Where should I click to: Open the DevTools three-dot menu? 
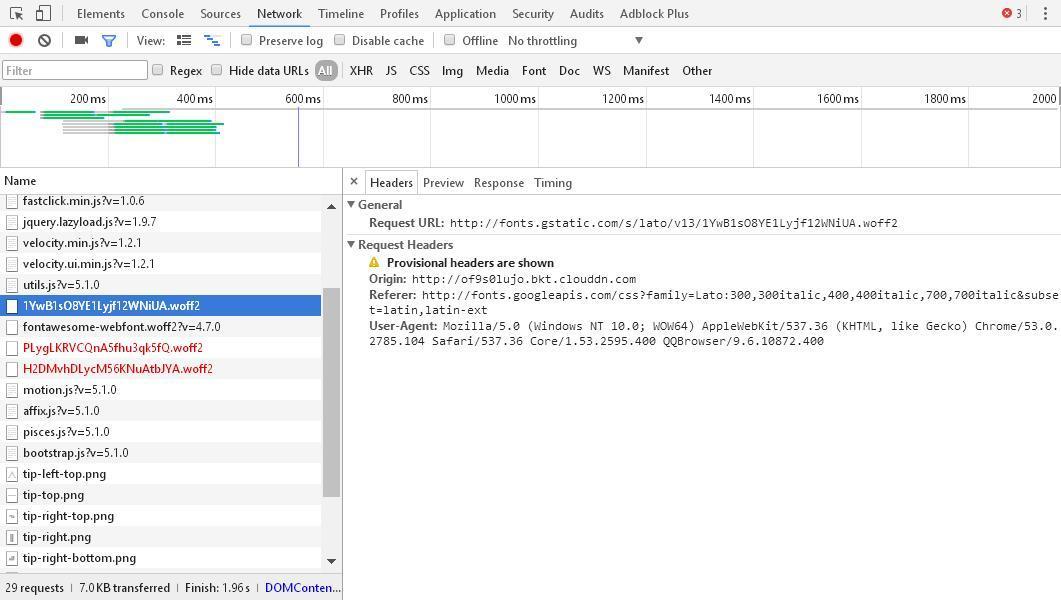point(1045,14)
